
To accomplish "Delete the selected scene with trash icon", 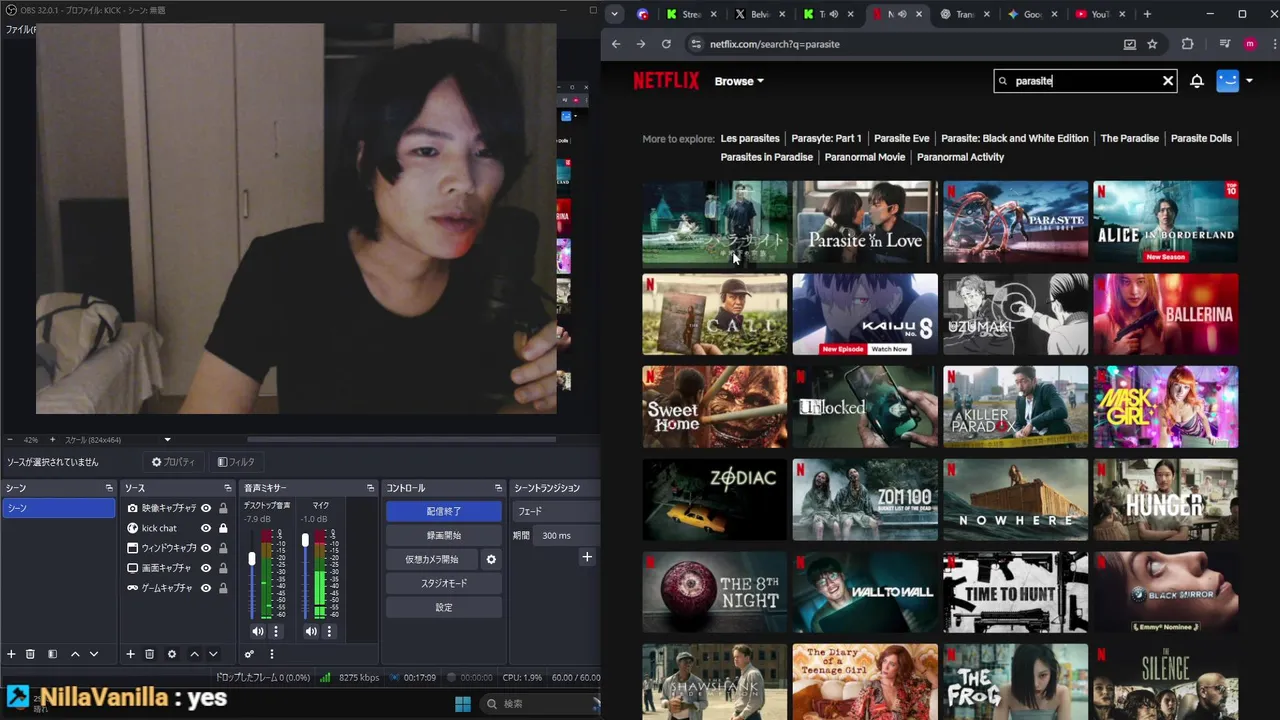I will (x=30, y=654).
